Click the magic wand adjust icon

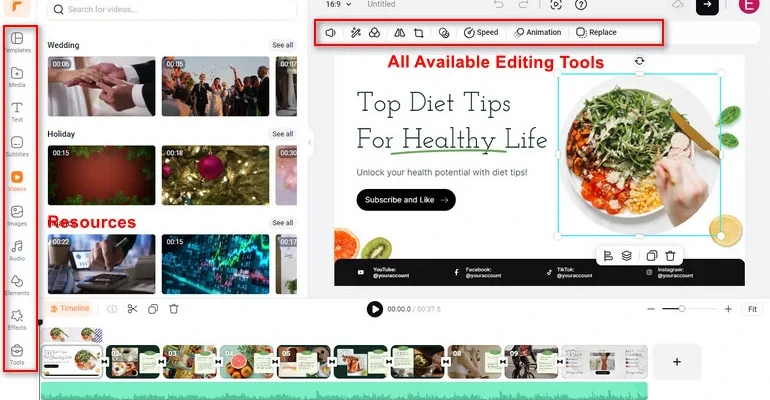pos(356,32)
